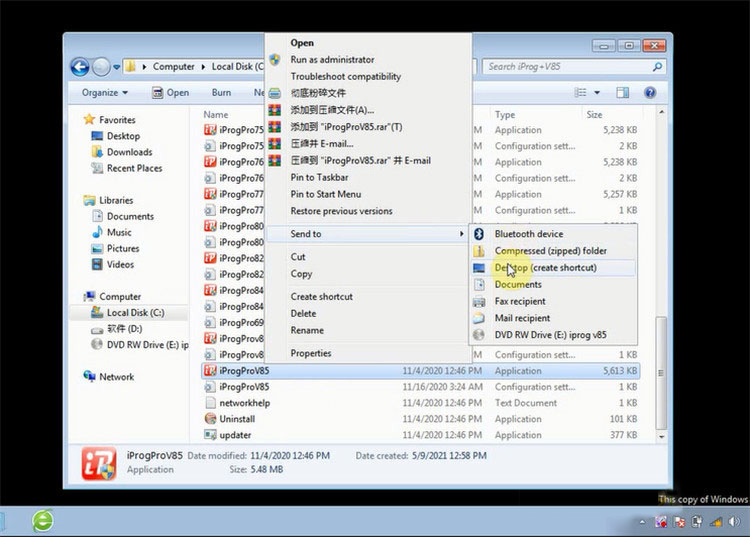Screen dimensions: 750x537
Task: Click Computer in the address breadcrumb
Action: (174, 67)
